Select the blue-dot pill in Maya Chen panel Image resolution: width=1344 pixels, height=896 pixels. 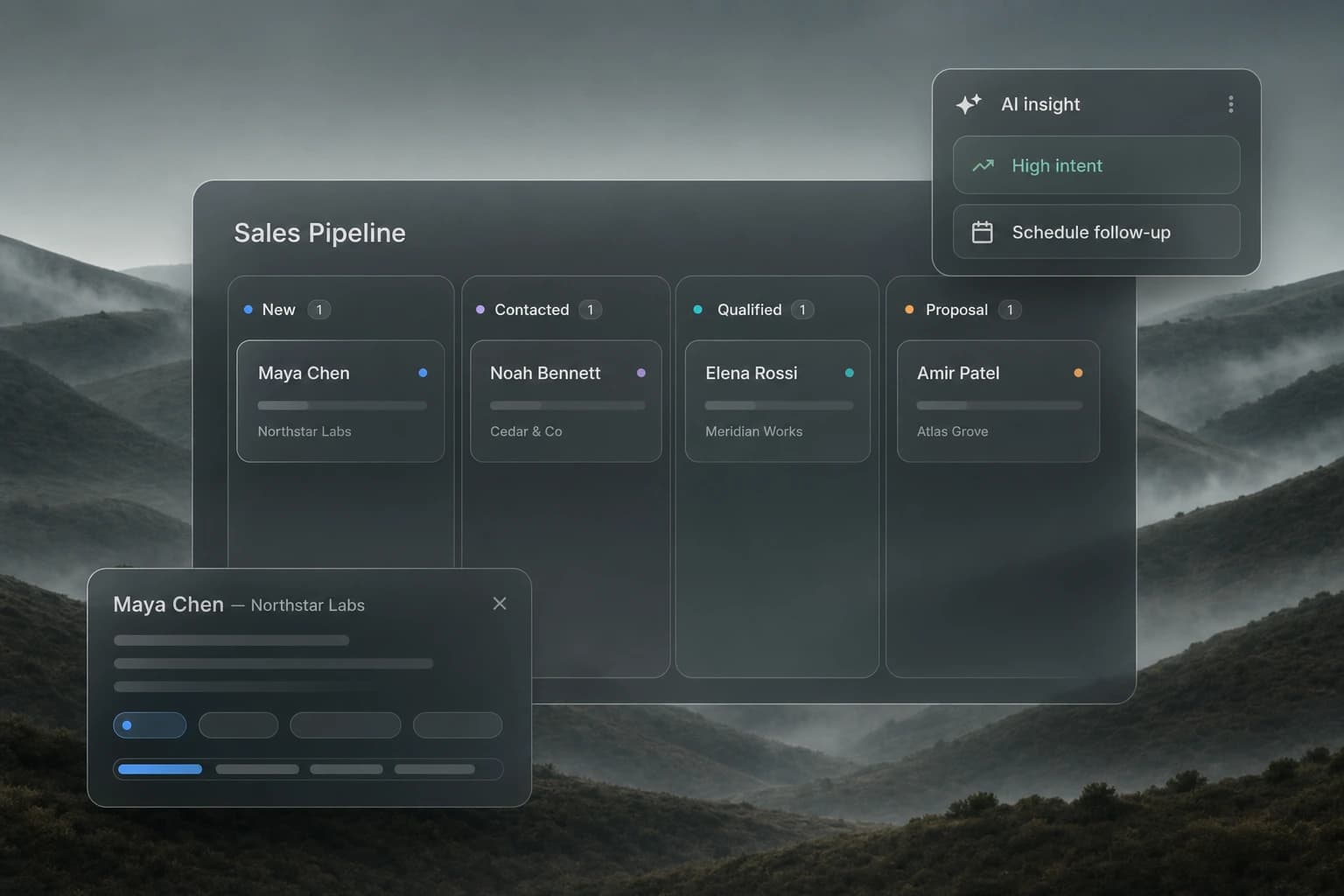(x=150, y=725)
